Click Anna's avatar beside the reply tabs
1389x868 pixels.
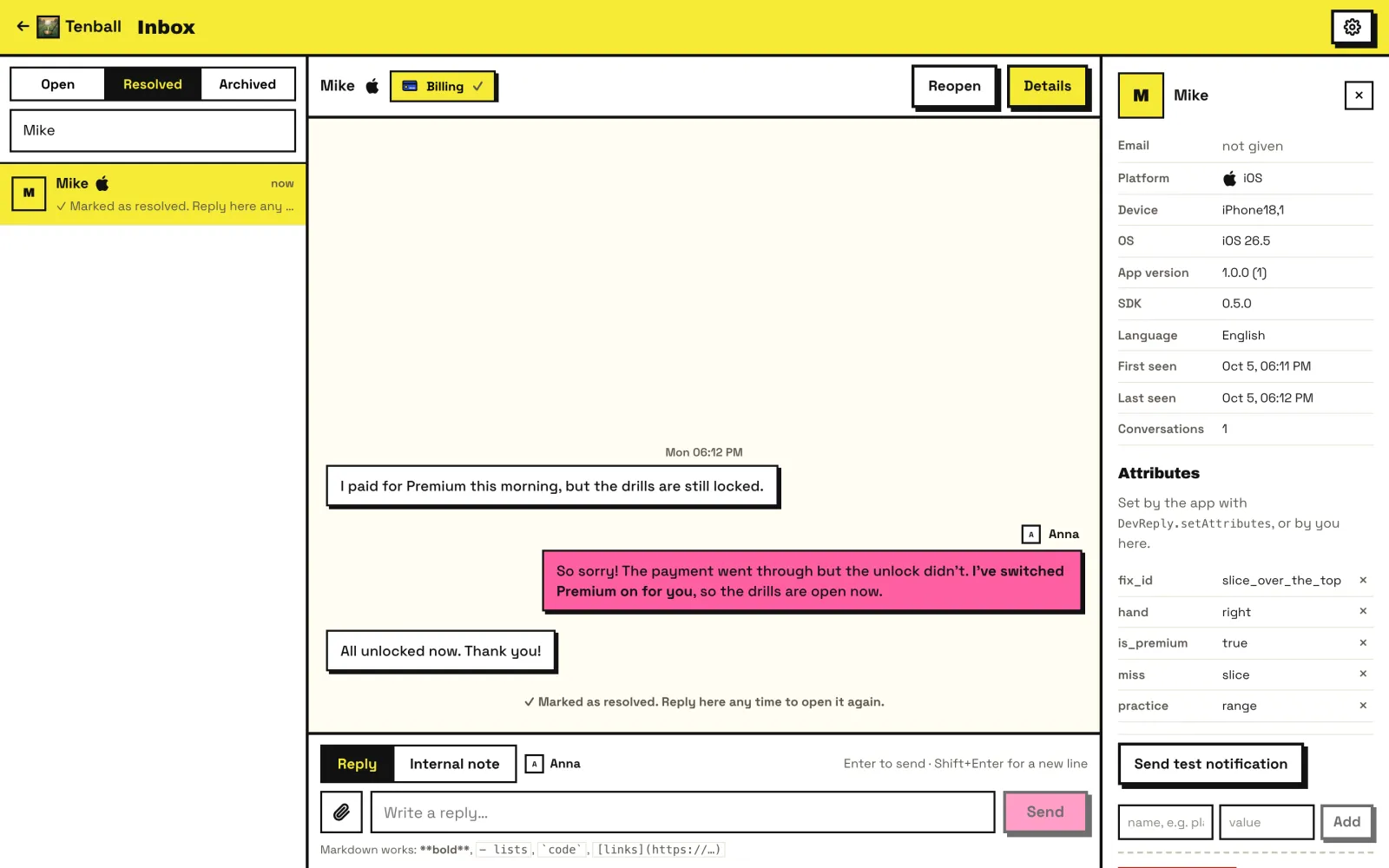click(535, 764)
